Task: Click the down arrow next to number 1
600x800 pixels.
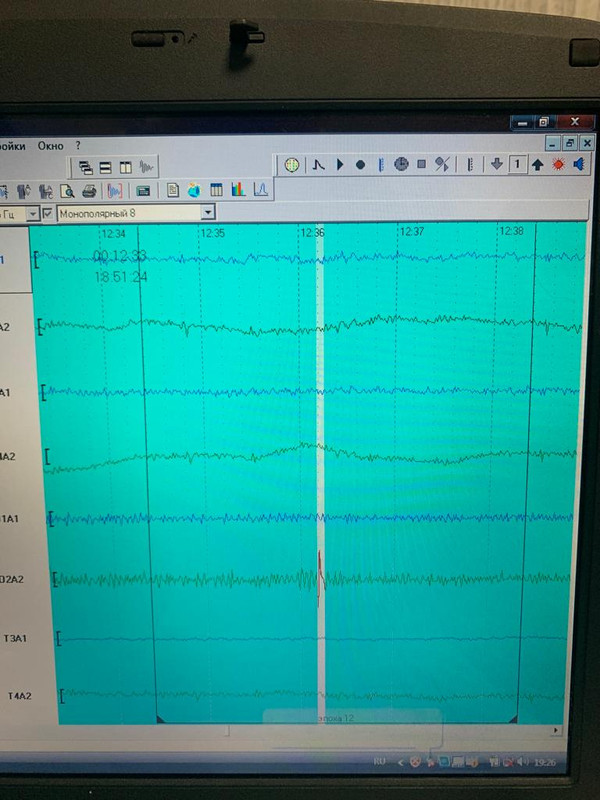Action: coord(496,164)
